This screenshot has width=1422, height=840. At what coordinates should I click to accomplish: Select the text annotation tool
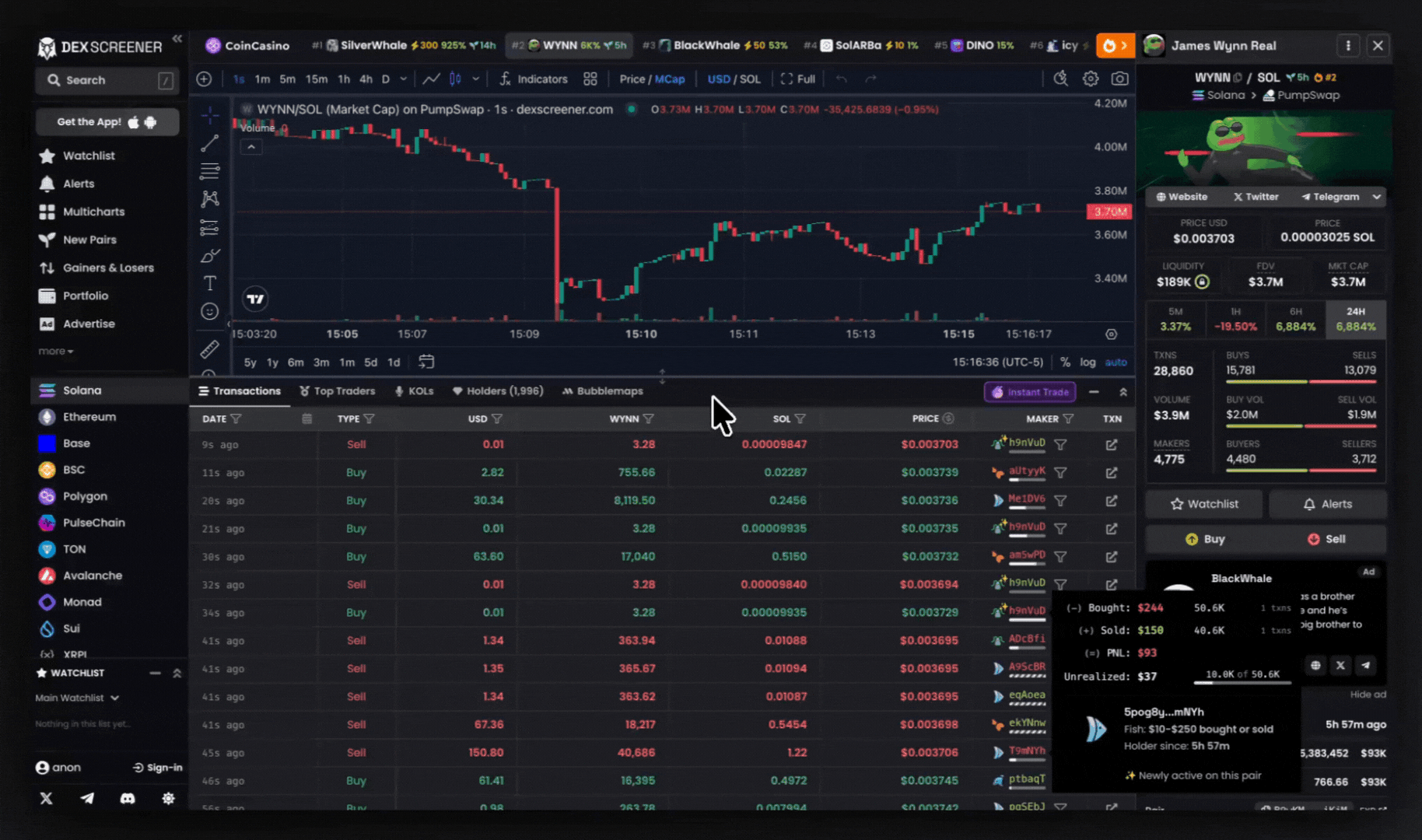pyautogui.click(x=209, y=283)
